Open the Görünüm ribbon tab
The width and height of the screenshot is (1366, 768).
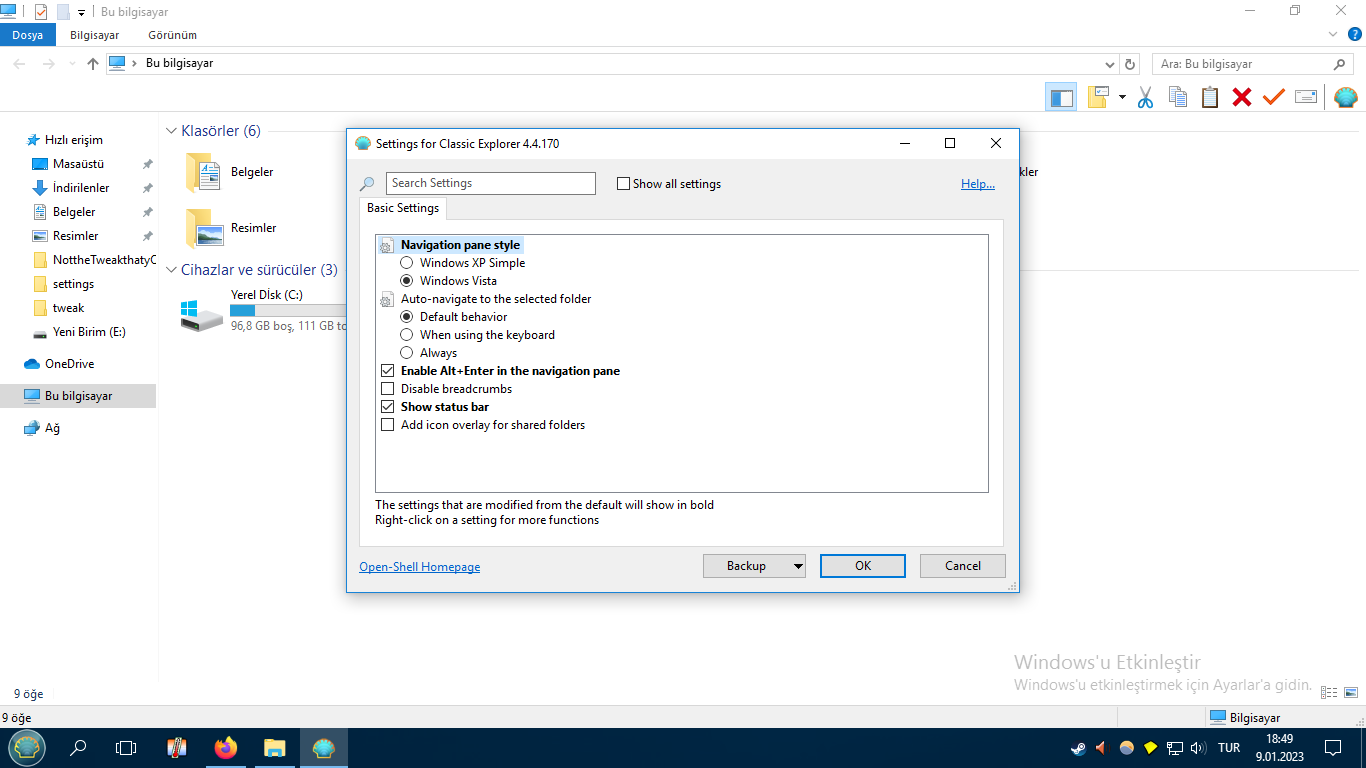tap(172, 35)
